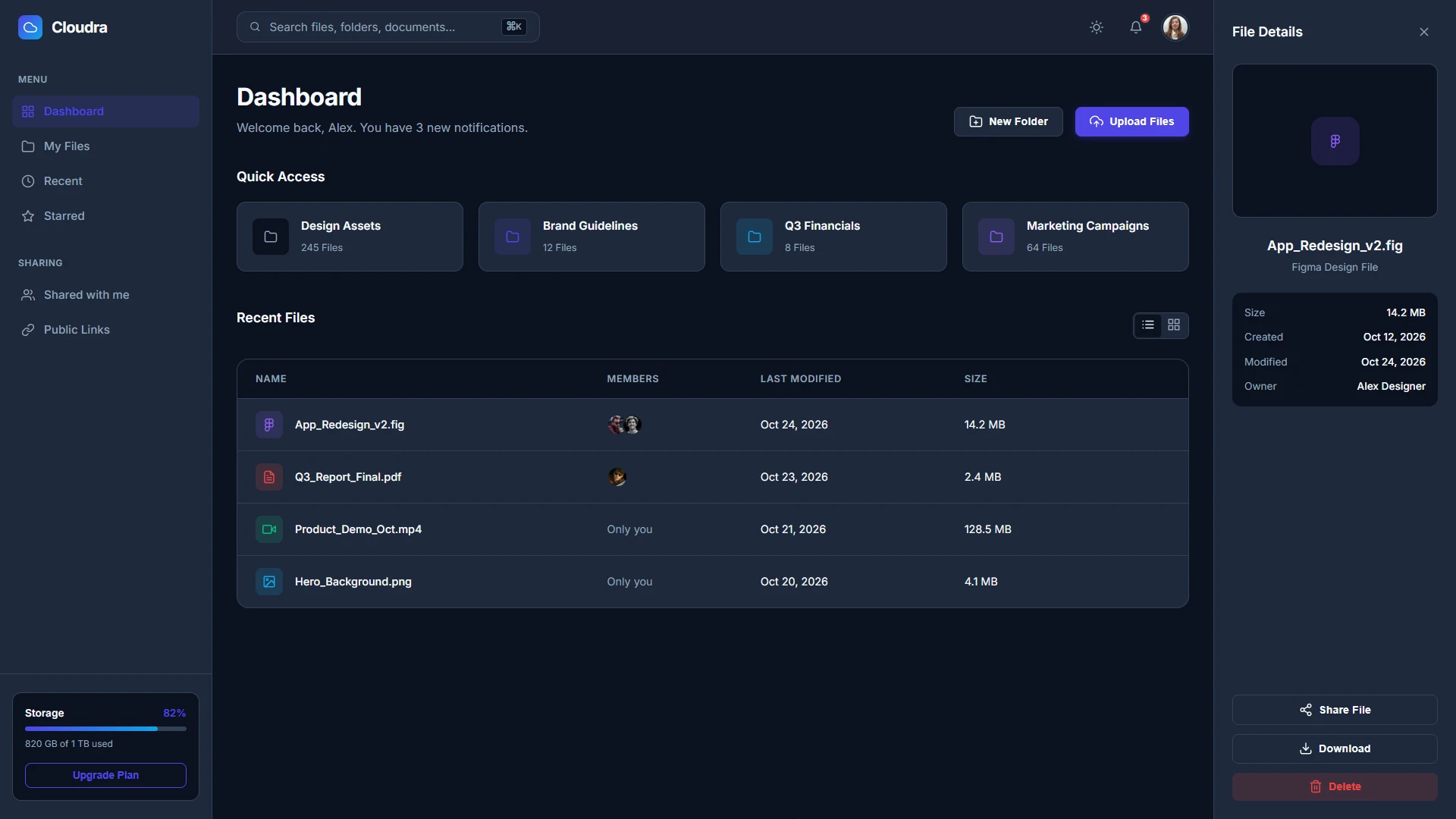Click the Upload Files button

click(1131, 121)
